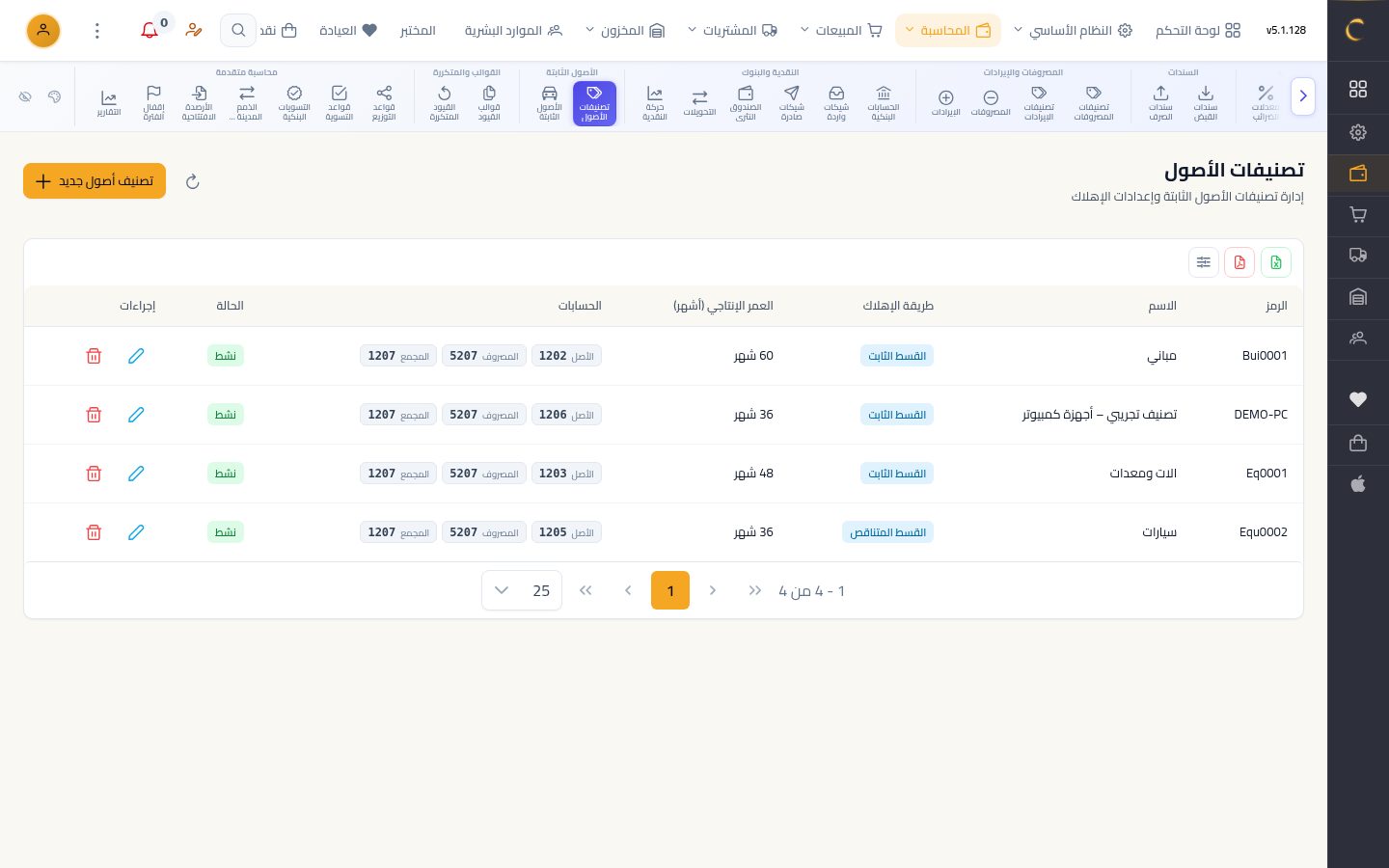The width and height of the screenshot is (1389, 868).
Task: Delete the سيارات row
Action: [x=94, y=532]
